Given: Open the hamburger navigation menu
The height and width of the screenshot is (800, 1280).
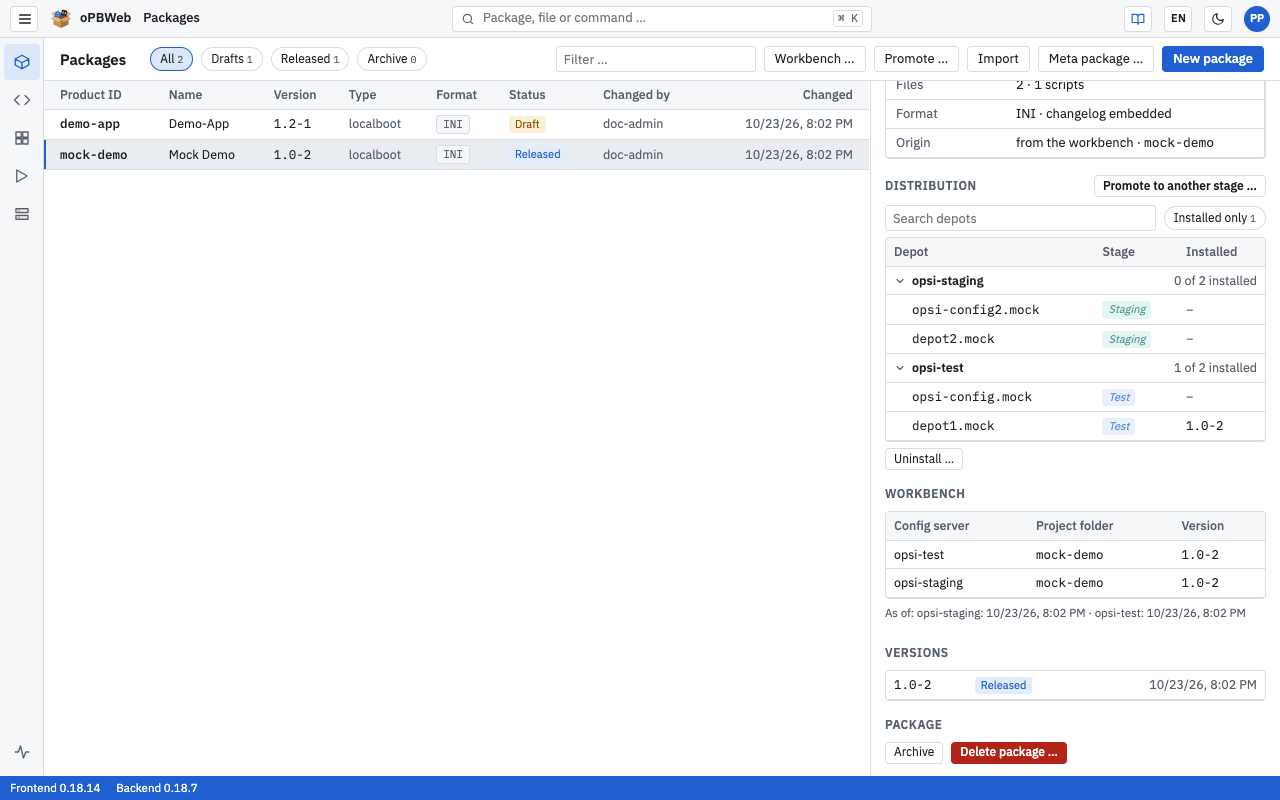Looking at the screenshot, I should click(25, 18).
